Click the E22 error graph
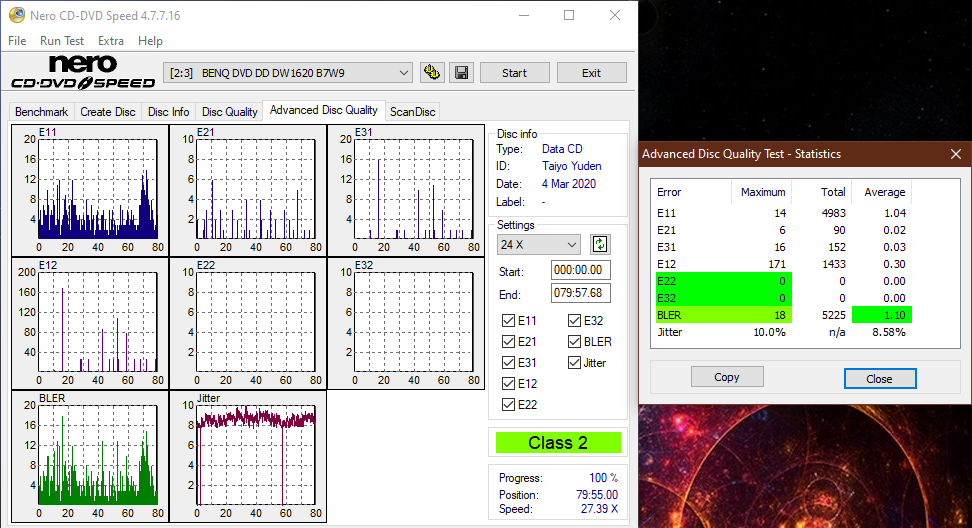This screenshot has width=972, height=528. coord(248,323)
